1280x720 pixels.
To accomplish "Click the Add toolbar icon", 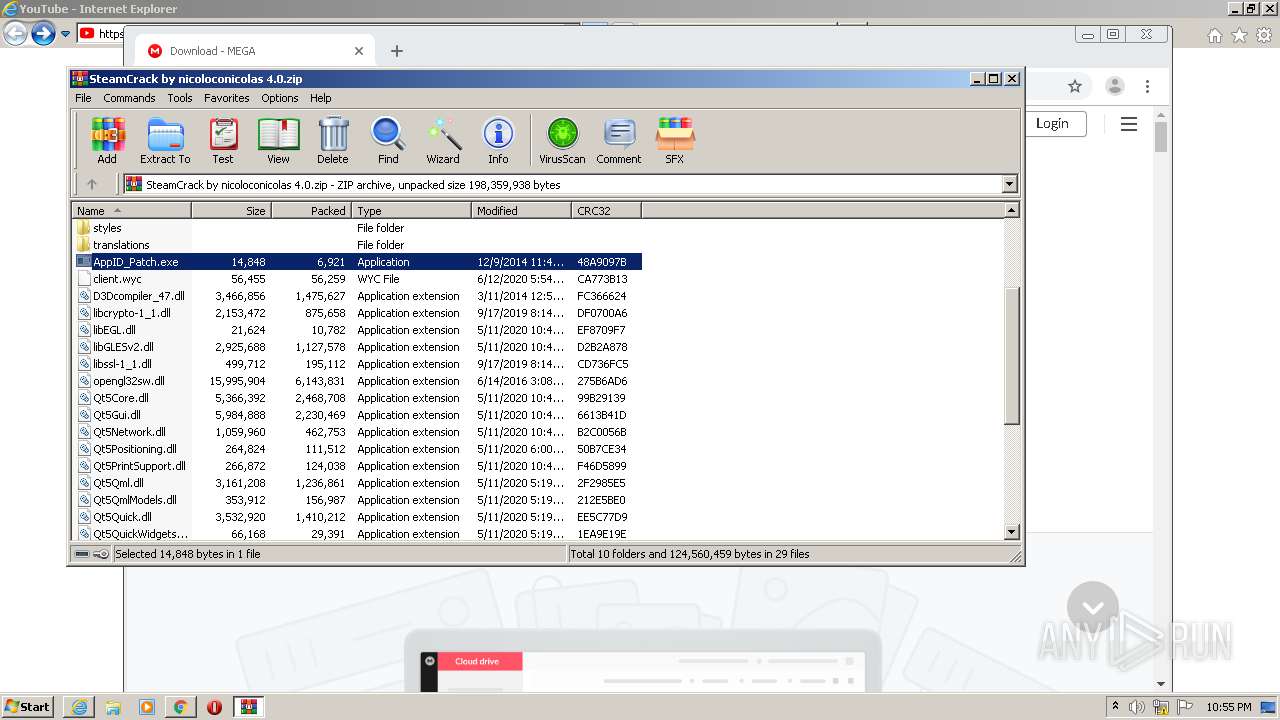I will 107,140.
